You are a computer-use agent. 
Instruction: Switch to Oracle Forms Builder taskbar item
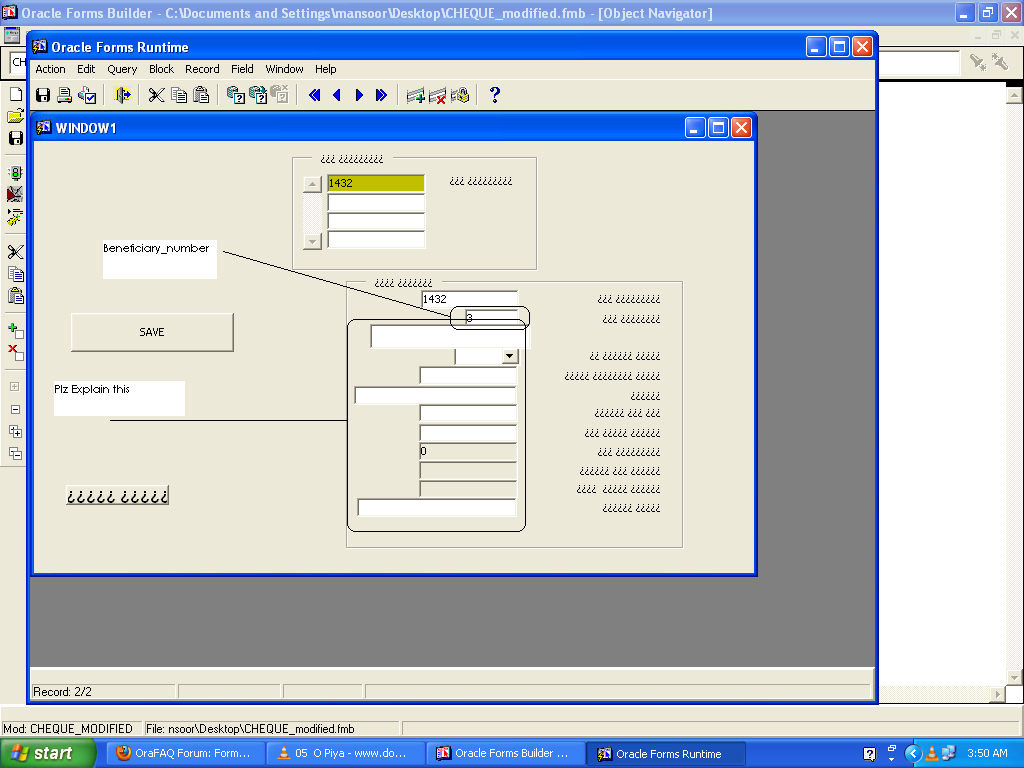tap(505, 754)
